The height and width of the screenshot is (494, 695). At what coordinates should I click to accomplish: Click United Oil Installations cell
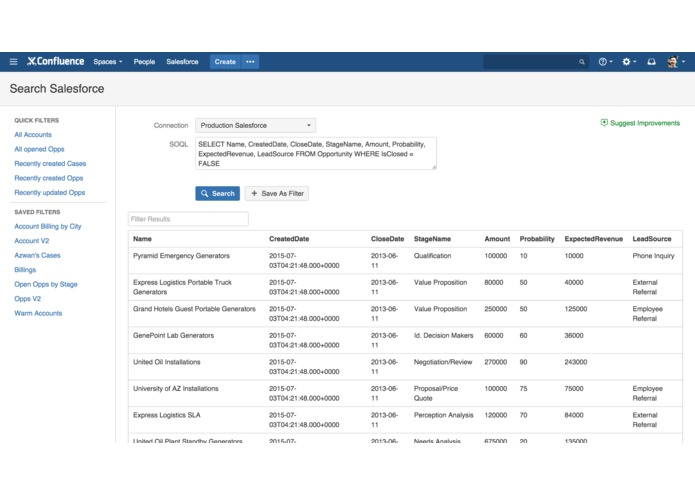(167, 362)
